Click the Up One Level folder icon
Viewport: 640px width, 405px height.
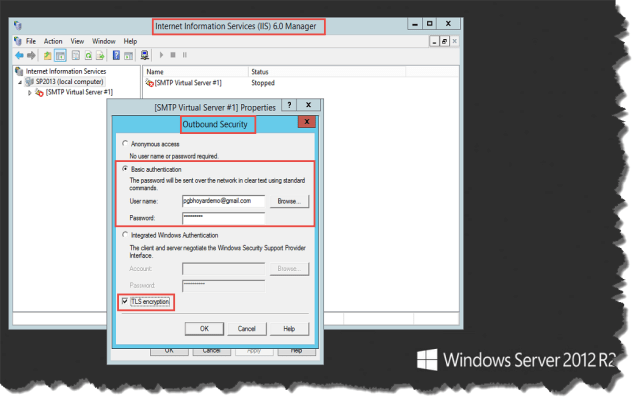(x=47, y=55)
